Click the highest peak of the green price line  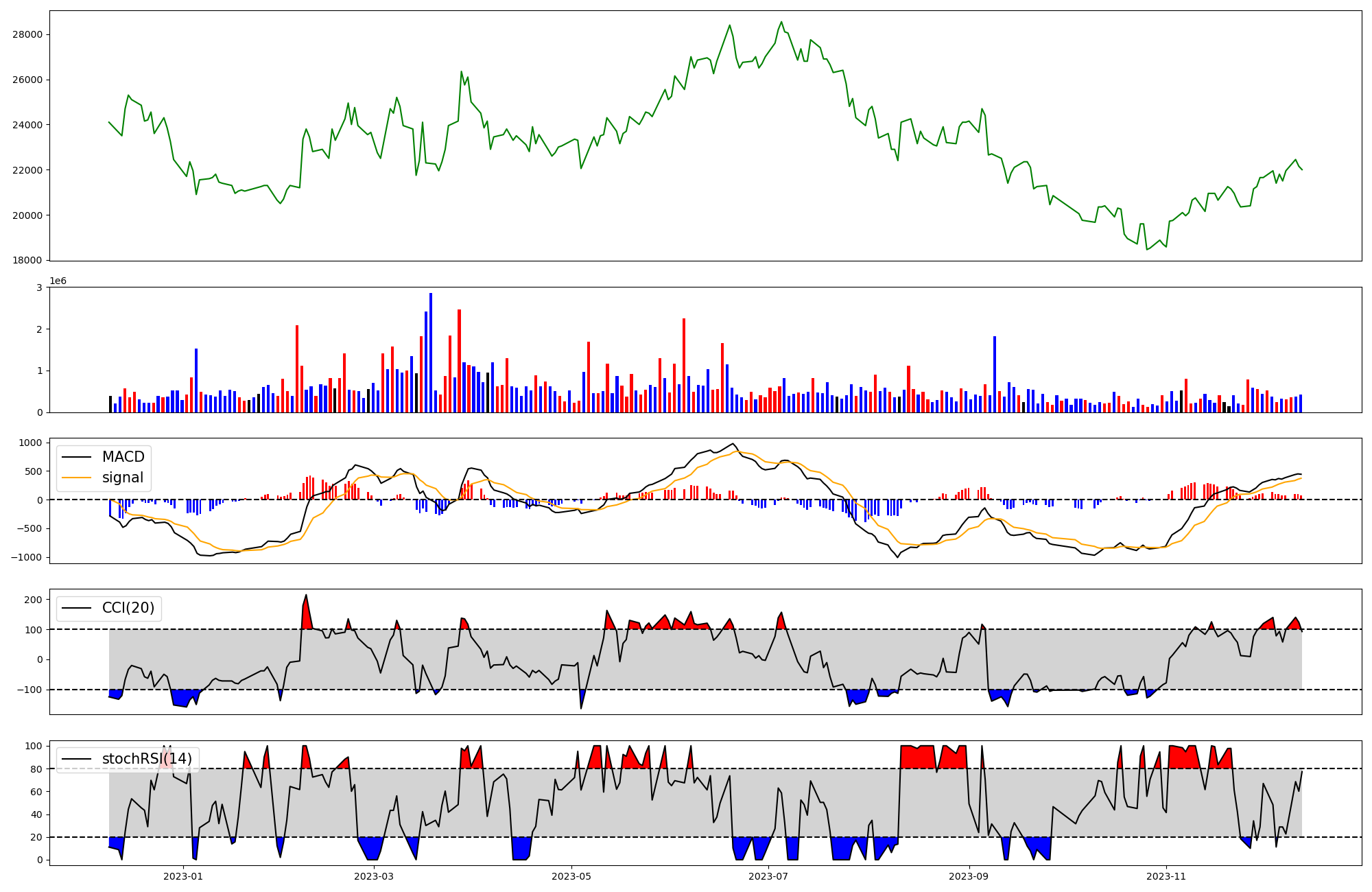(x=781, y=23)
